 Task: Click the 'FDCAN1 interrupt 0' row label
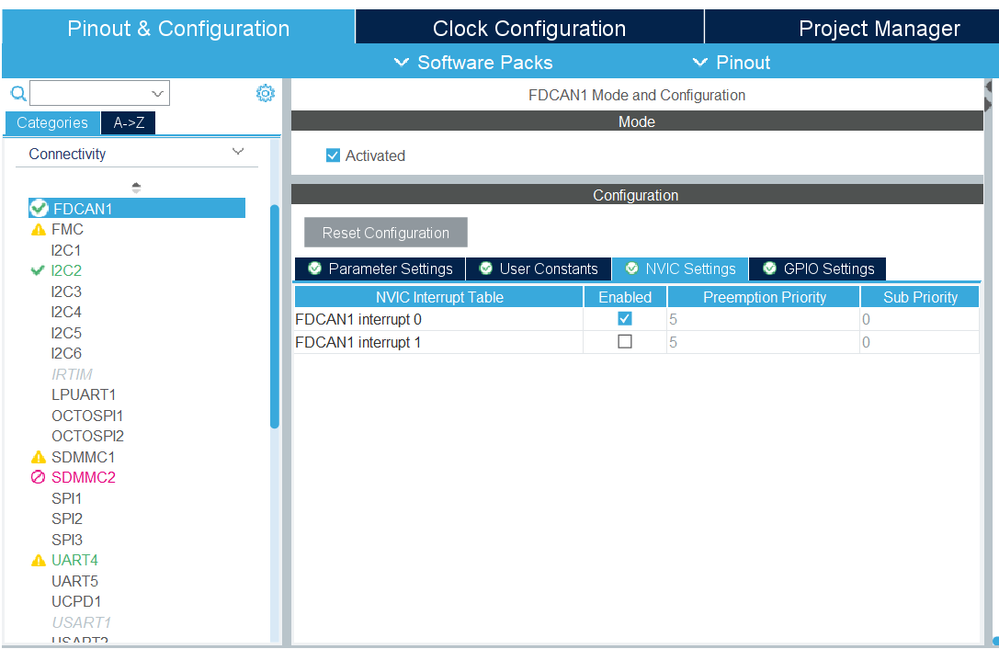[x=358, y=319]
